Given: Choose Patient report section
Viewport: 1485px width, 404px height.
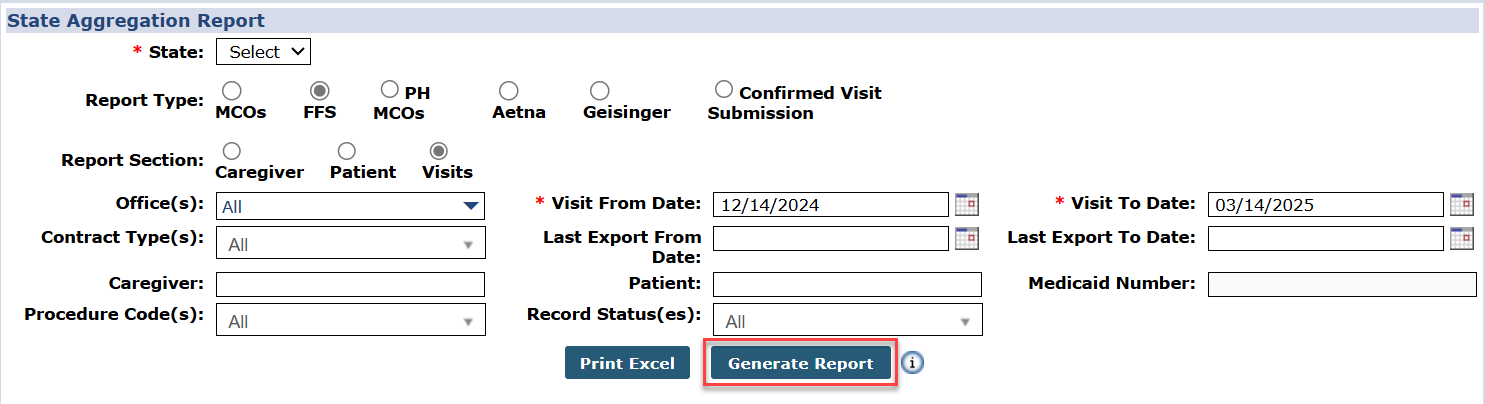Looking at the screenshot, I should (346, 152).
